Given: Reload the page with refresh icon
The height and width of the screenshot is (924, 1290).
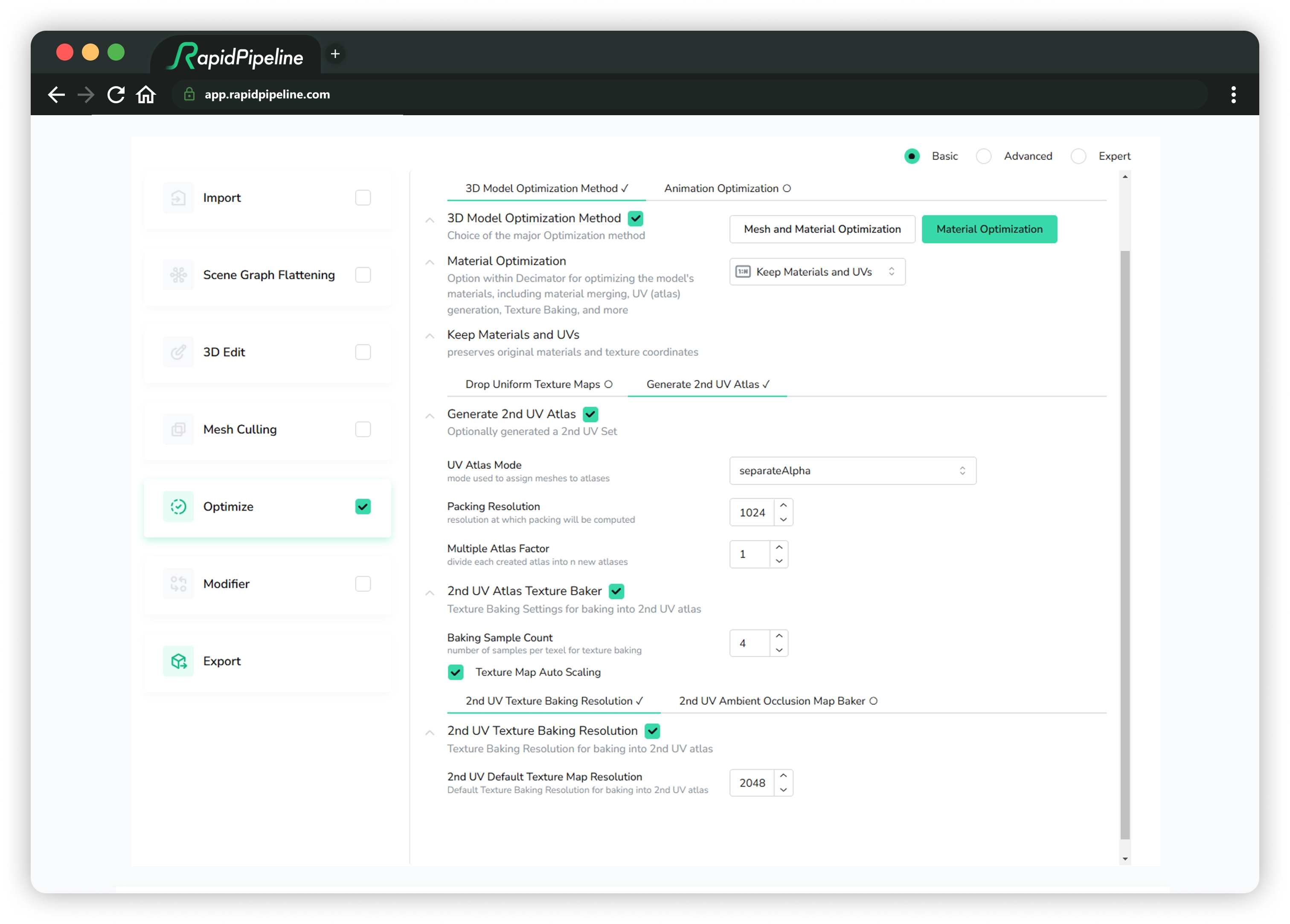Looking at the screenshot, I should click(x=116, y=94).
